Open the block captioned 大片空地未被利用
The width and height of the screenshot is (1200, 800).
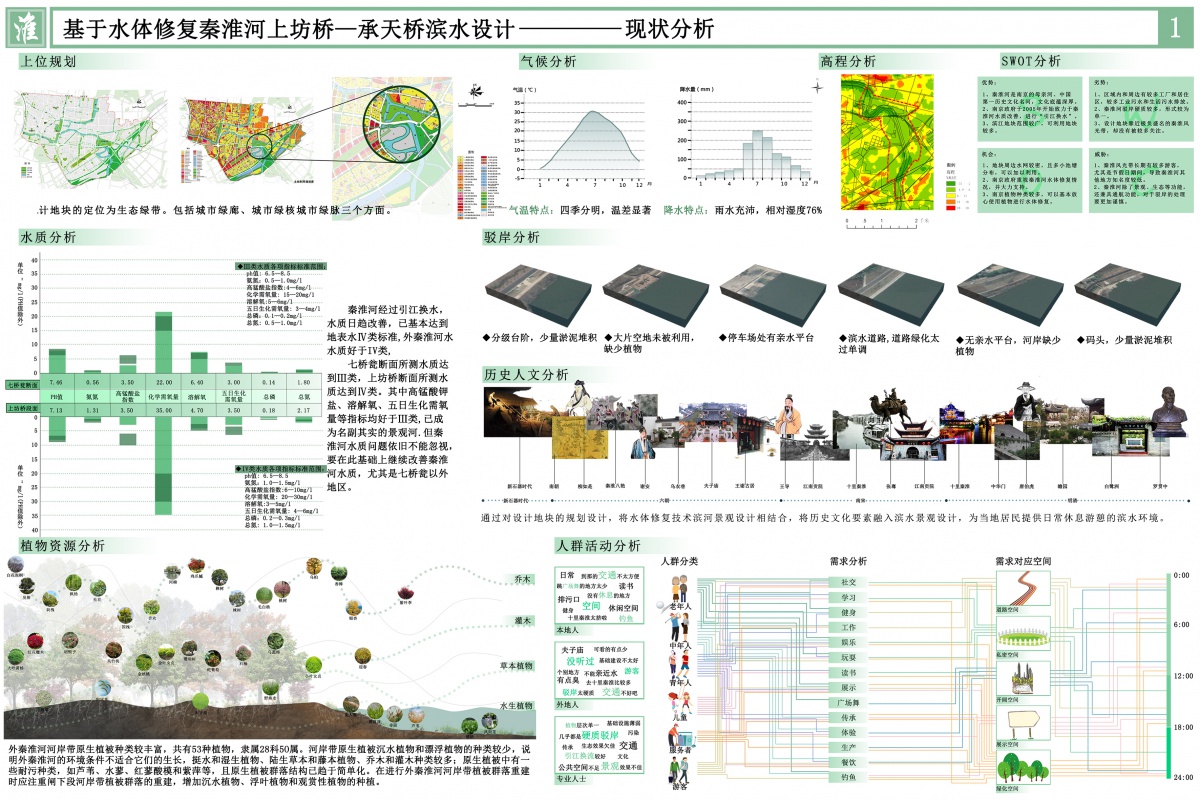coord(655,296)
